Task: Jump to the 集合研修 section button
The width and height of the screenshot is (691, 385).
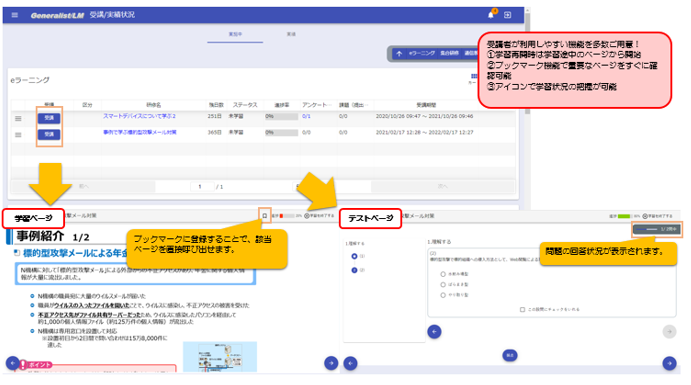Action: [x=449, y=53]
